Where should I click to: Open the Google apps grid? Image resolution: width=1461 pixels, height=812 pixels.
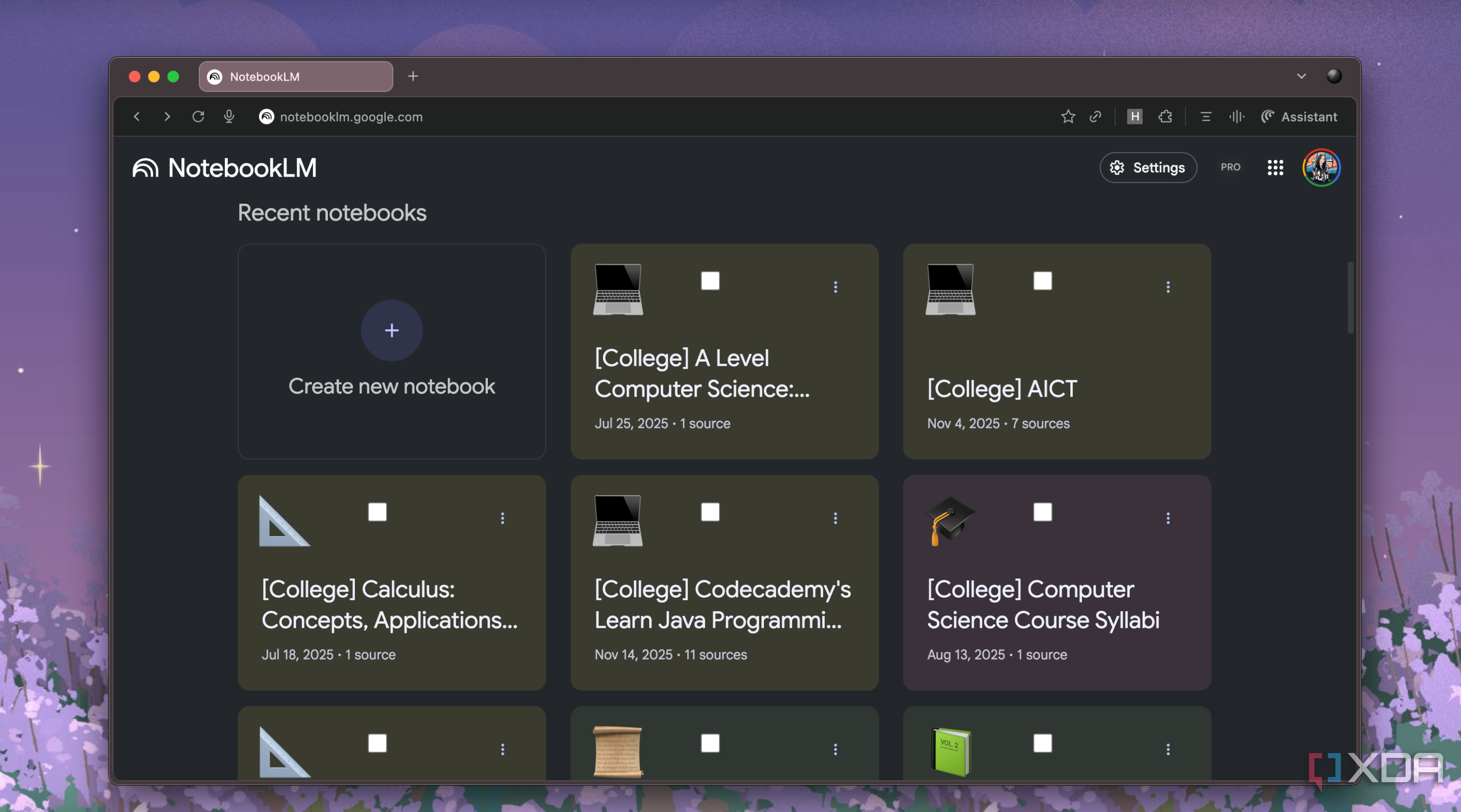pos(1275,167)
